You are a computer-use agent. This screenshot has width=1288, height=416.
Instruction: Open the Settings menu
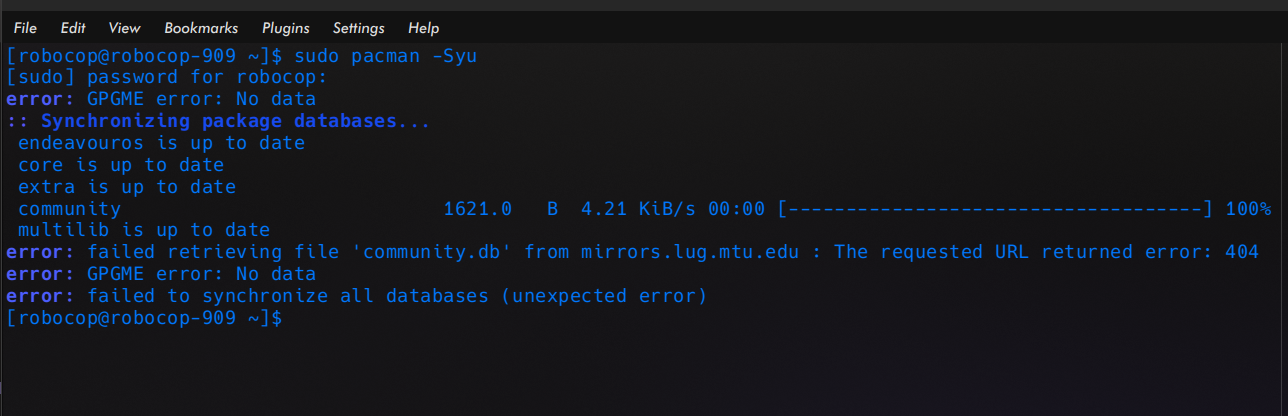coord(358,28)
